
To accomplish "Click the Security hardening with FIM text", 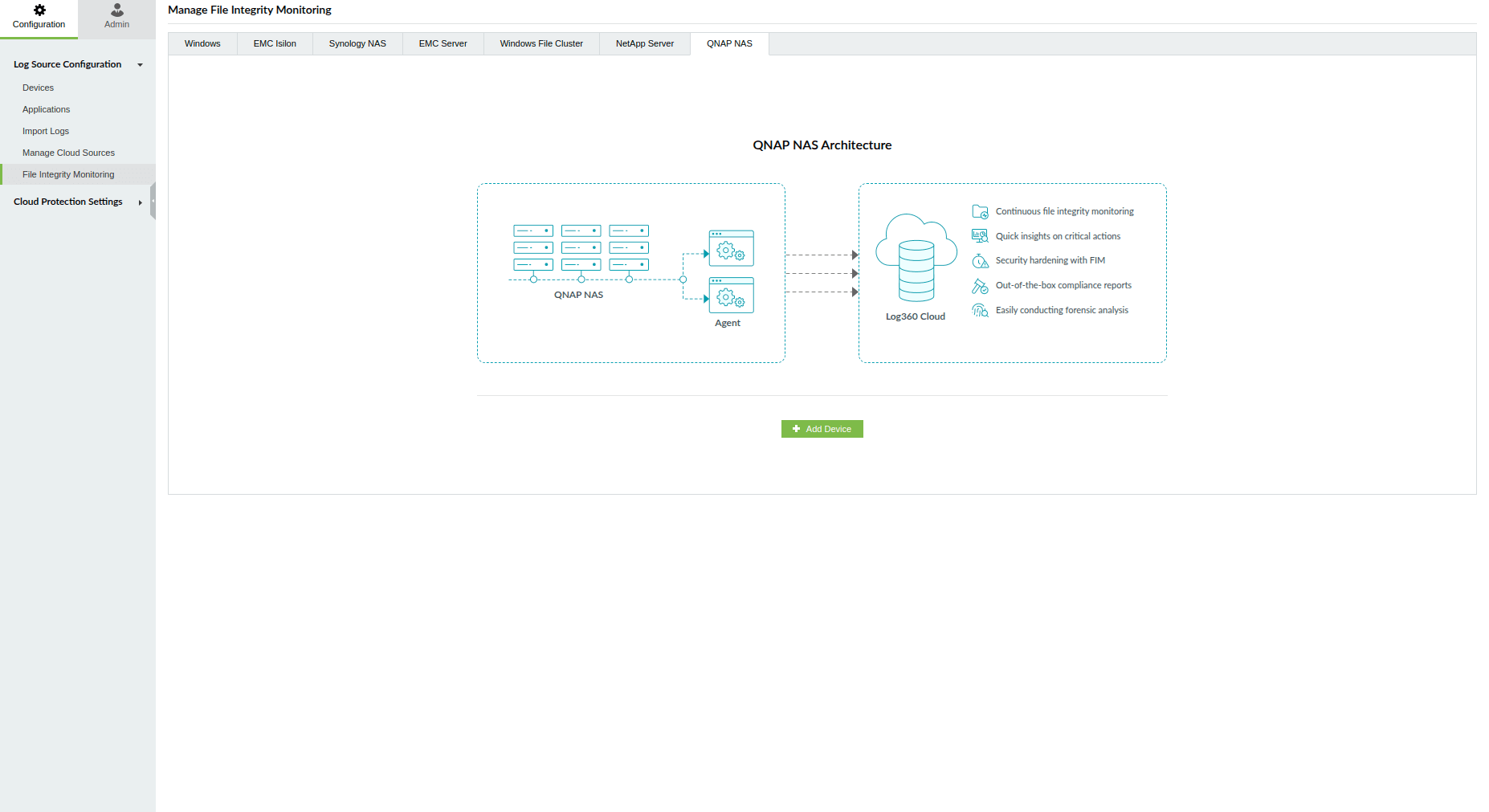I will [x=1050, y=260].
